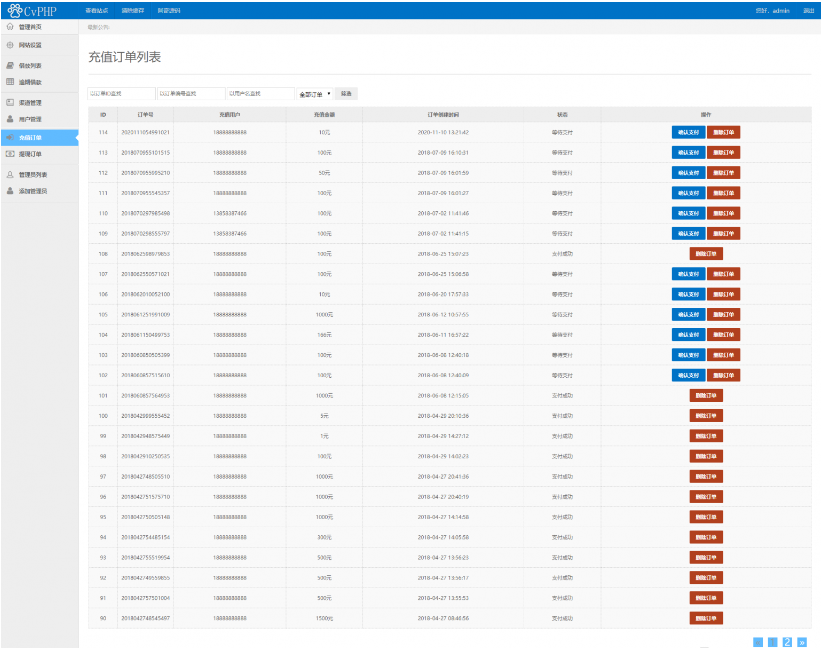Open 管理员列表 icon in sidebar
This screenshot has height=648, width=827.
10,174
